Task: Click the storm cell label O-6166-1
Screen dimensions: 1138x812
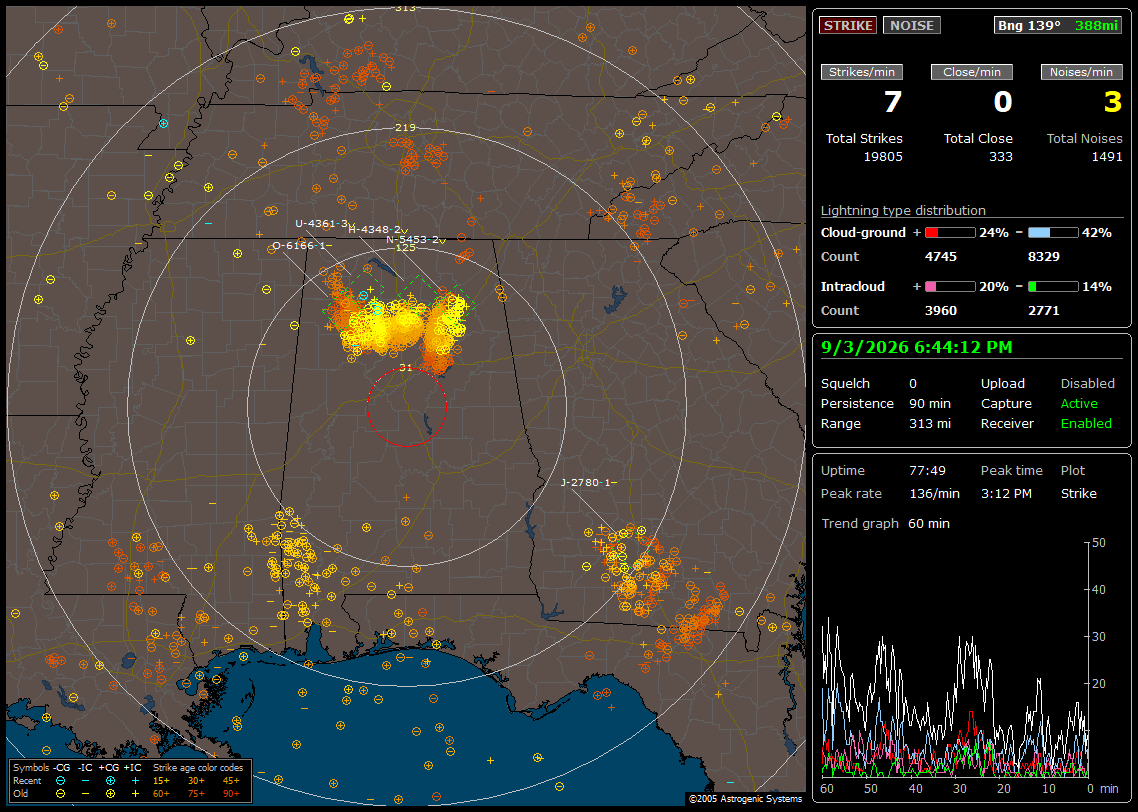Action: [299, 246]
